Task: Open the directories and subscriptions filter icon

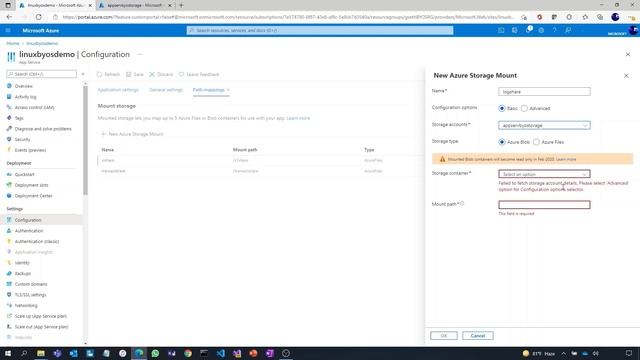Action: point(514,30)
